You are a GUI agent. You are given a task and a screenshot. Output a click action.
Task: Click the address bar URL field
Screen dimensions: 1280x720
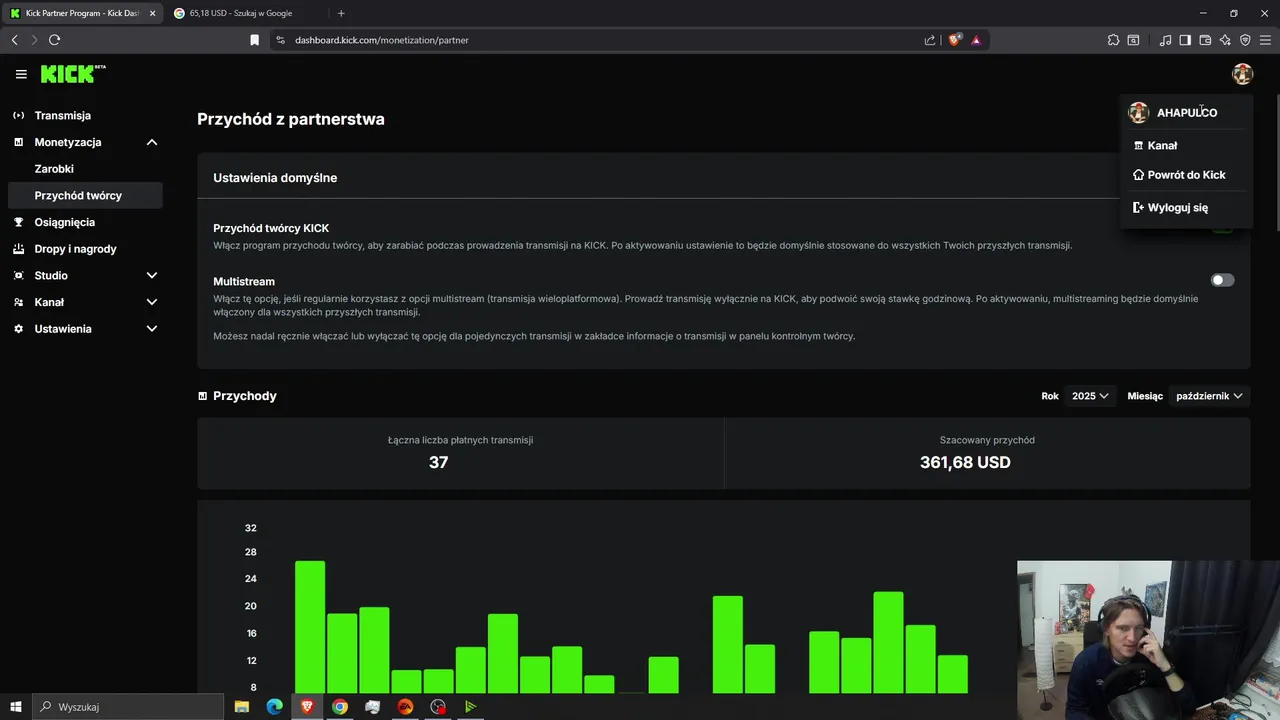[600, 40]
